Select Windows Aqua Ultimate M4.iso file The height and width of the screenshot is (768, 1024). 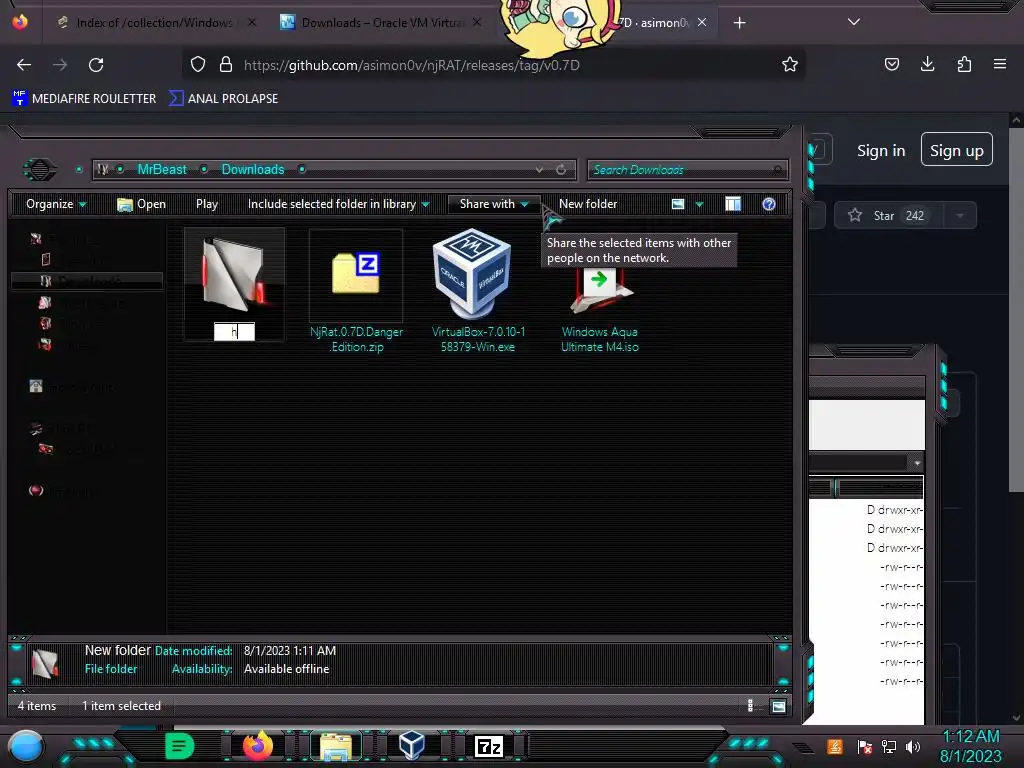600,311
